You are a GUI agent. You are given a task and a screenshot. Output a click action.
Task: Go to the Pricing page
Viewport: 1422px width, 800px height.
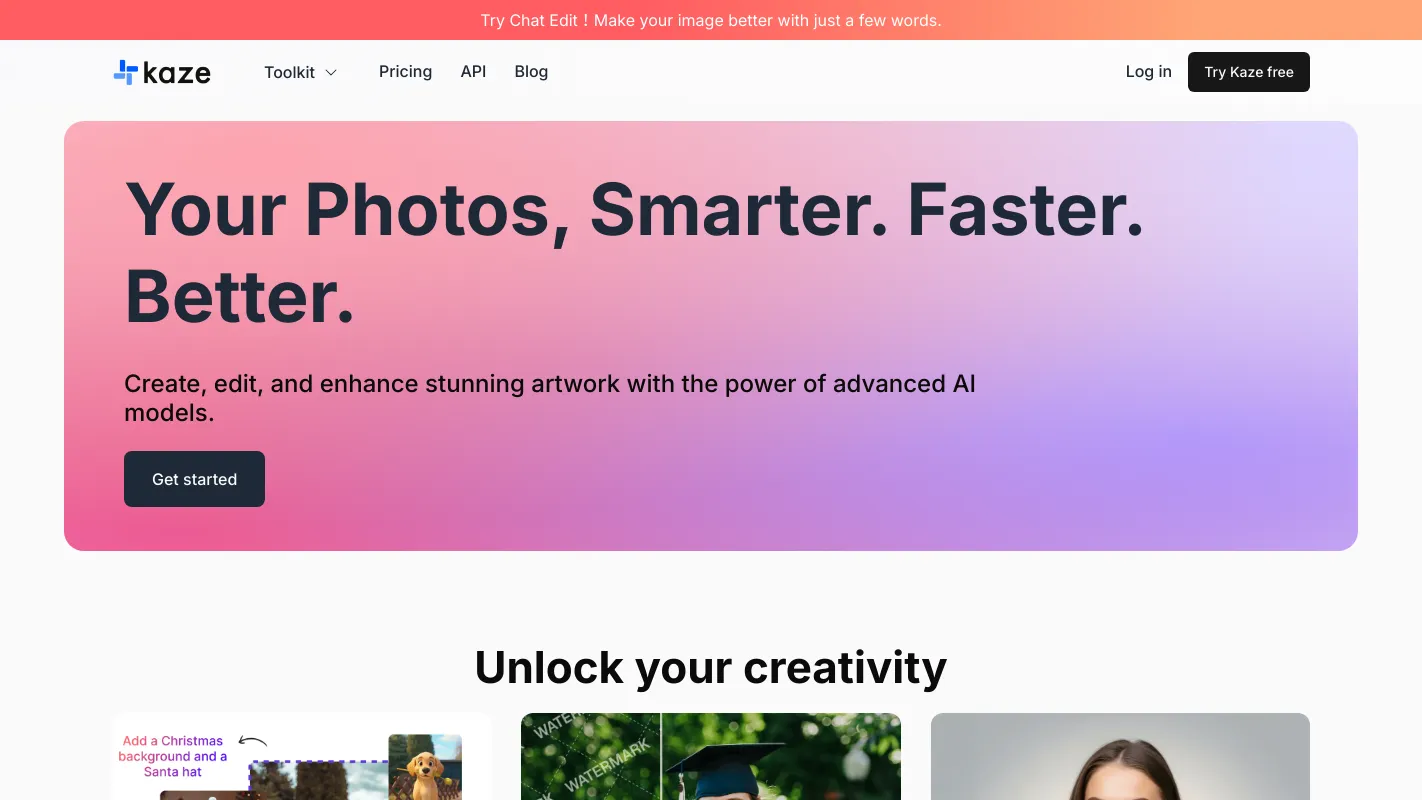405,72
